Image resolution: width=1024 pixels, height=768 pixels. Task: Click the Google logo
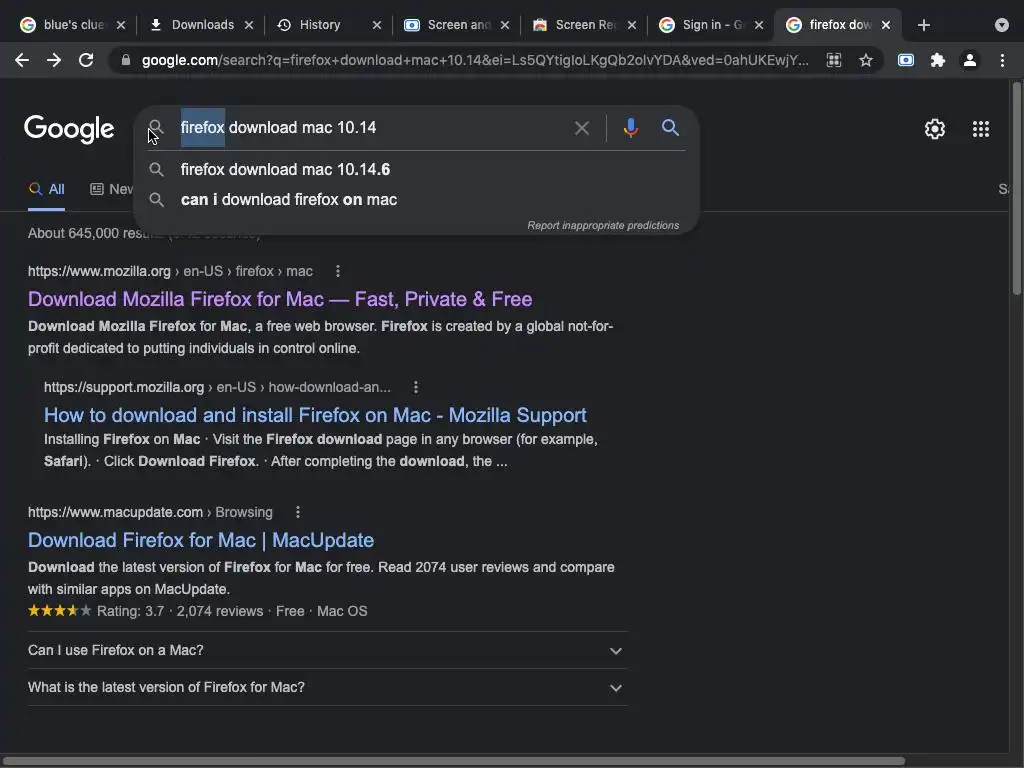pos(69,129)
